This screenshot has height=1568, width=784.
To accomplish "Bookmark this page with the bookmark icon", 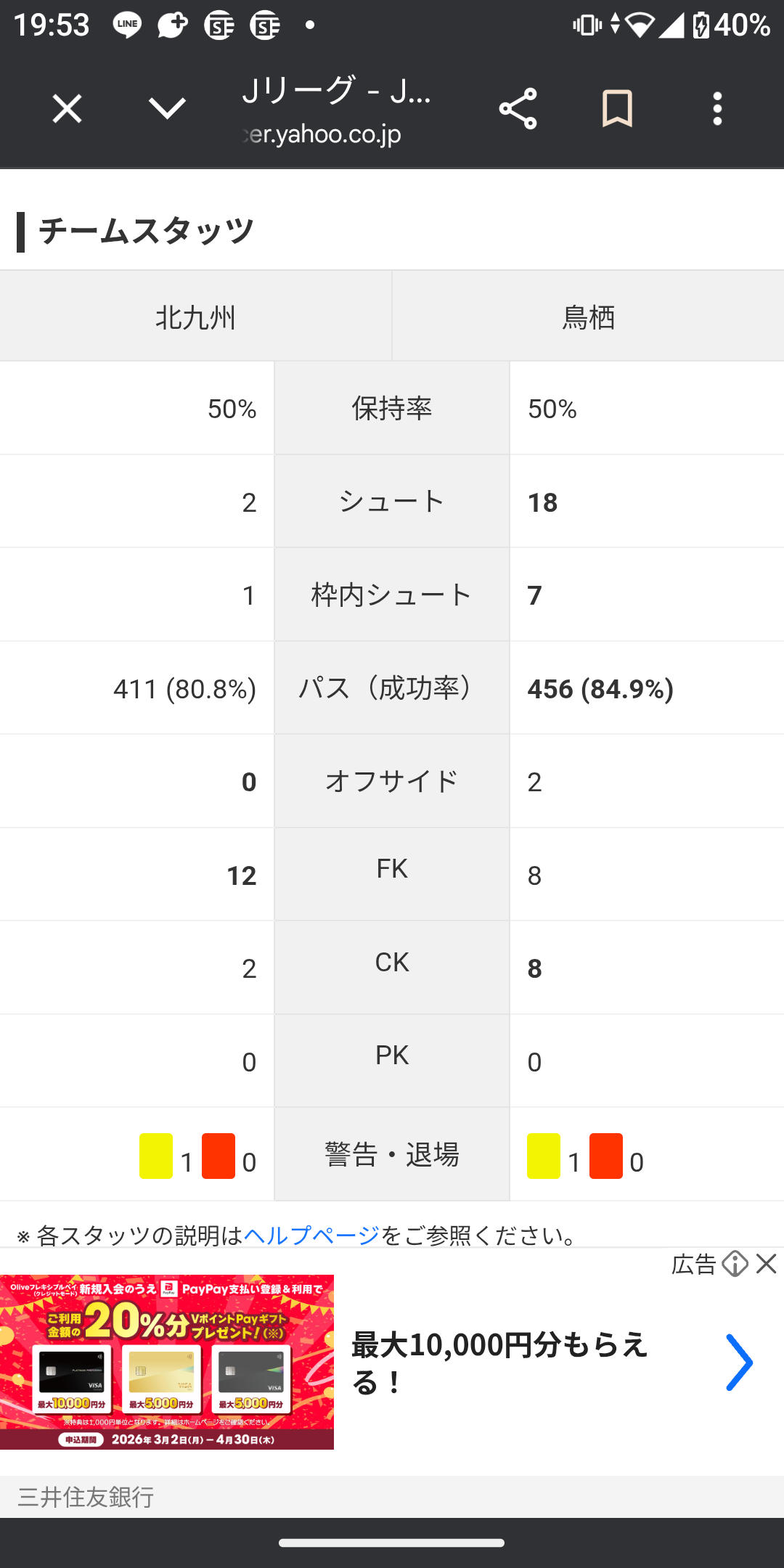I will [x=617, y=110].
